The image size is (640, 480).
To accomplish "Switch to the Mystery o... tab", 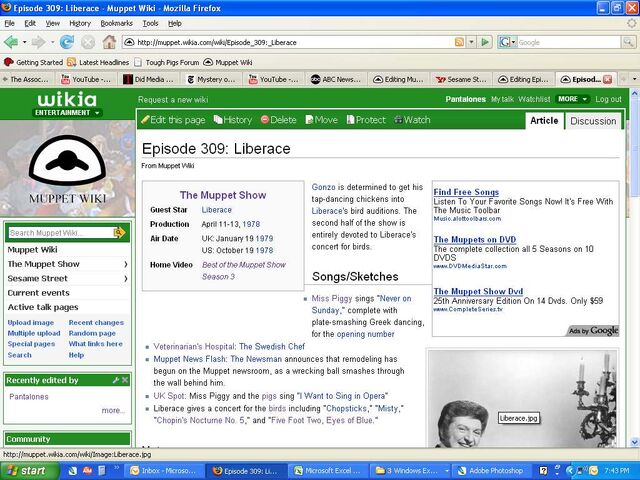I will click(211, 79).
